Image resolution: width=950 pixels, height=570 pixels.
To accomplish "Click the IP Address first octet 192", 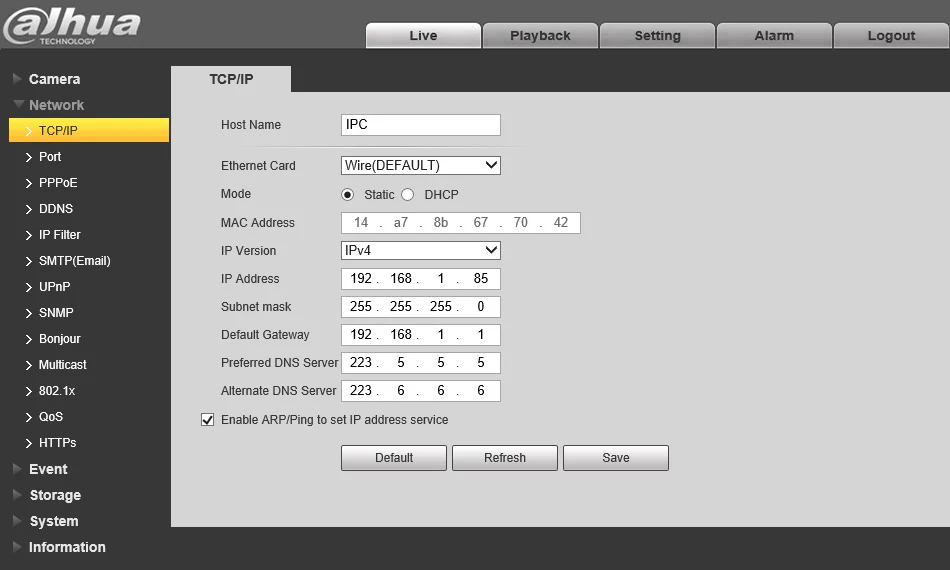I will pyautogui.click(x=360, y=279).
